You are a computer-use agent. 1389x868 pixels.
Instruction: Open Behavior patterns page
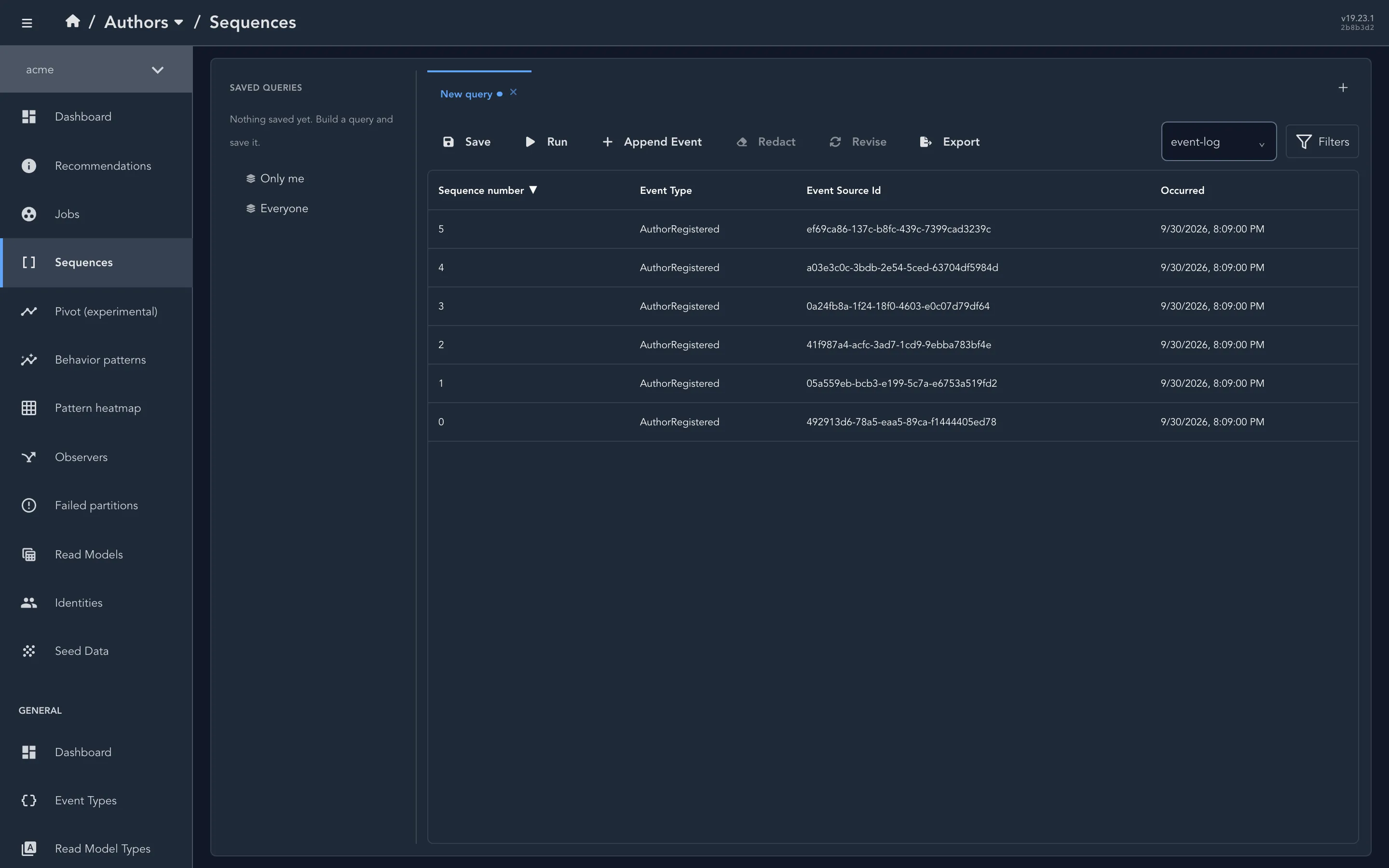coord(96,360)
